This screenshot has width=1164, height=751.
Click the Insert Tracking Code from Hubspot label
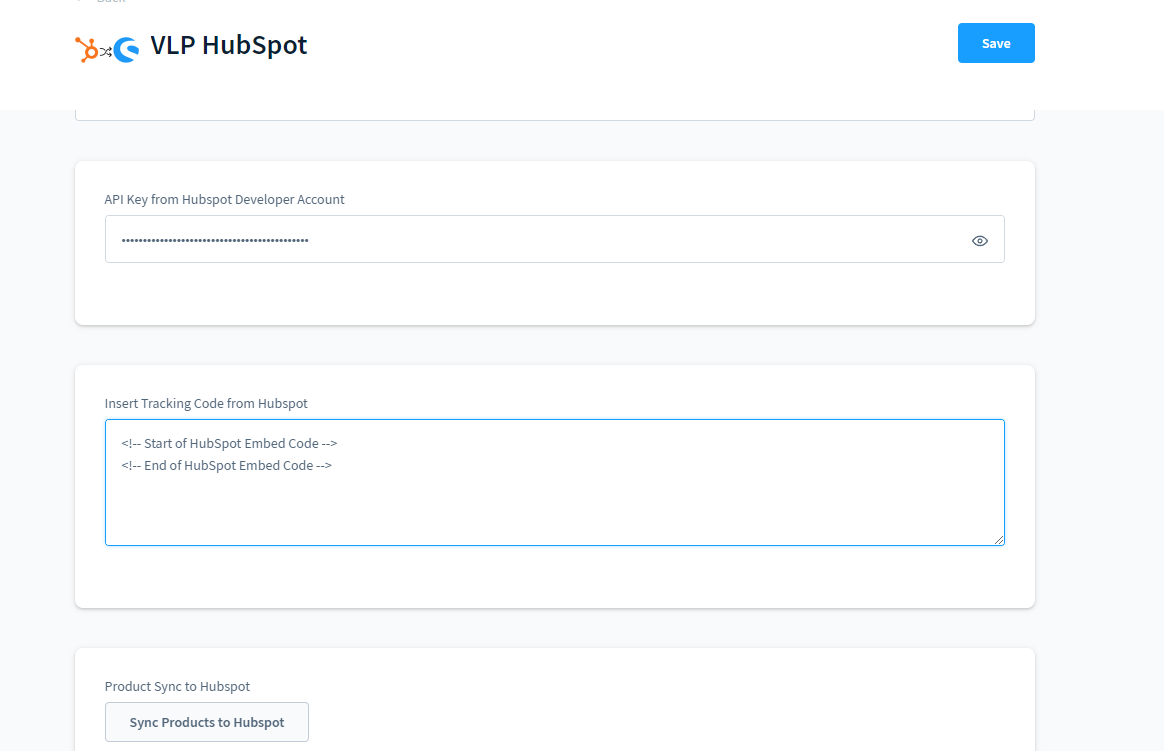coord(206,403)
